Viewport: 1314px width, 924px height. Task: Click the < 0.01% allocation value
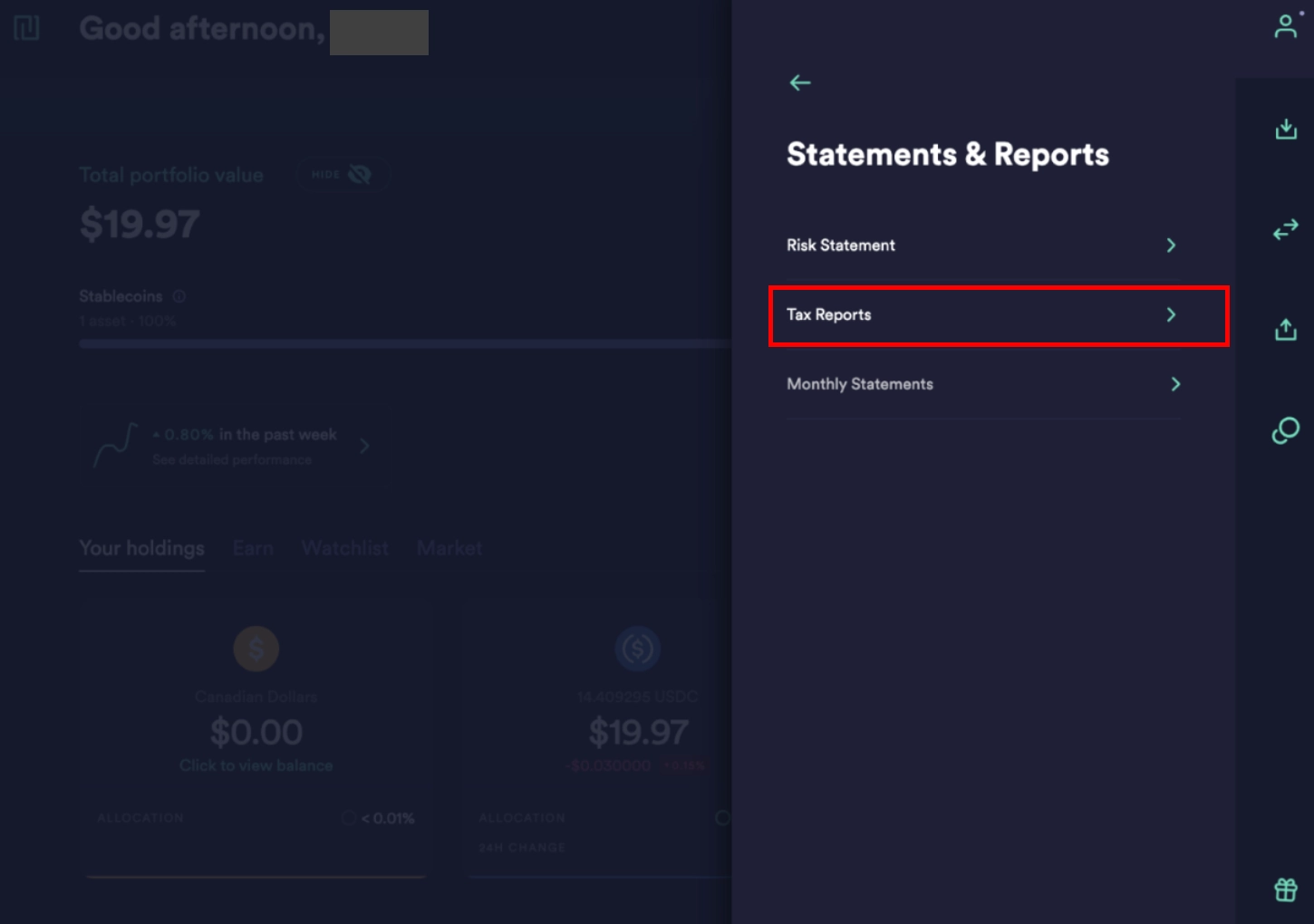[x=388, y=818]
